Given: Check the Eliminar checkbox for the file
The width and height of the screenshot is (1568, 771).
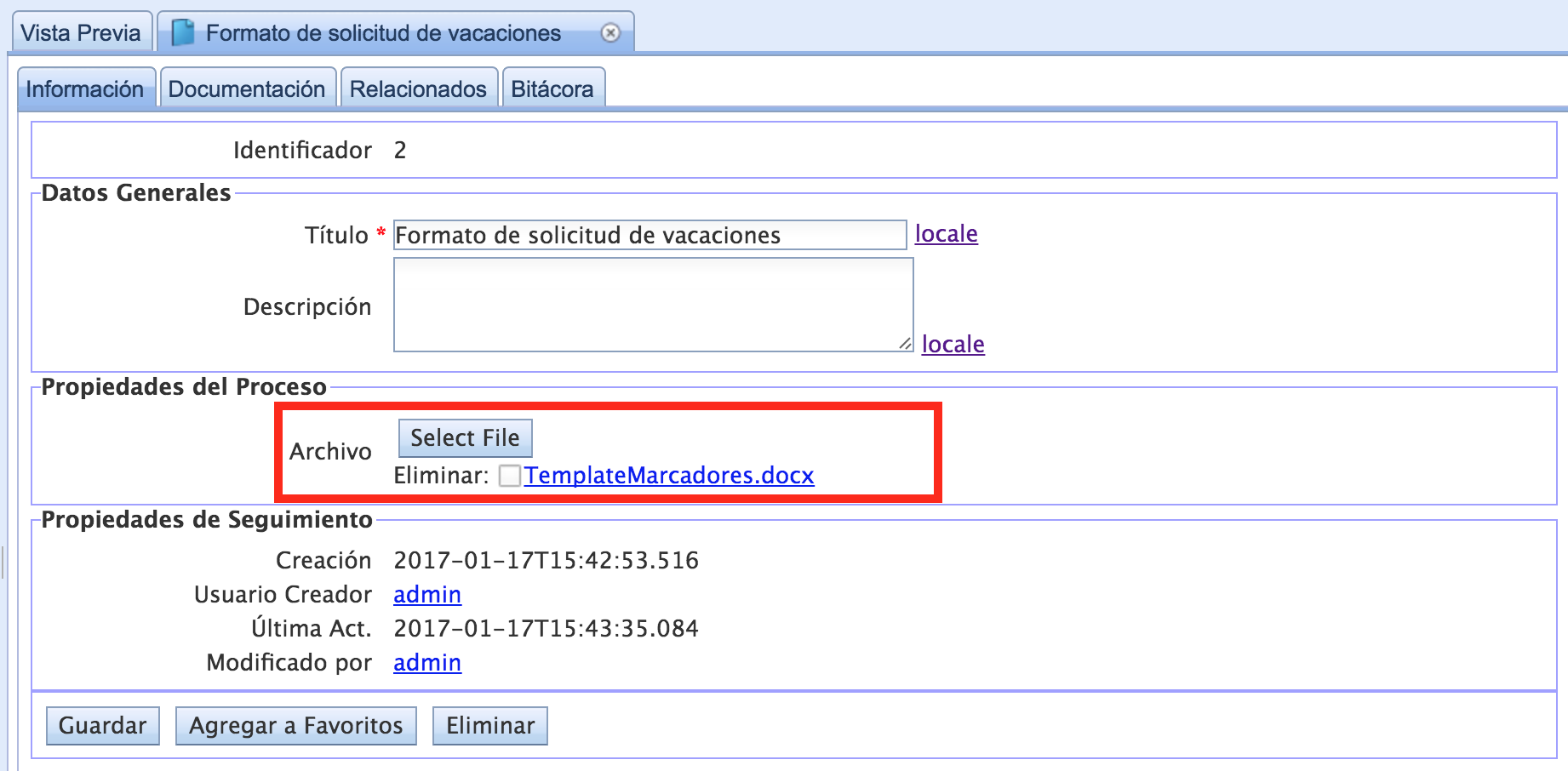Looking at the screenshot, I should point(510,476).
